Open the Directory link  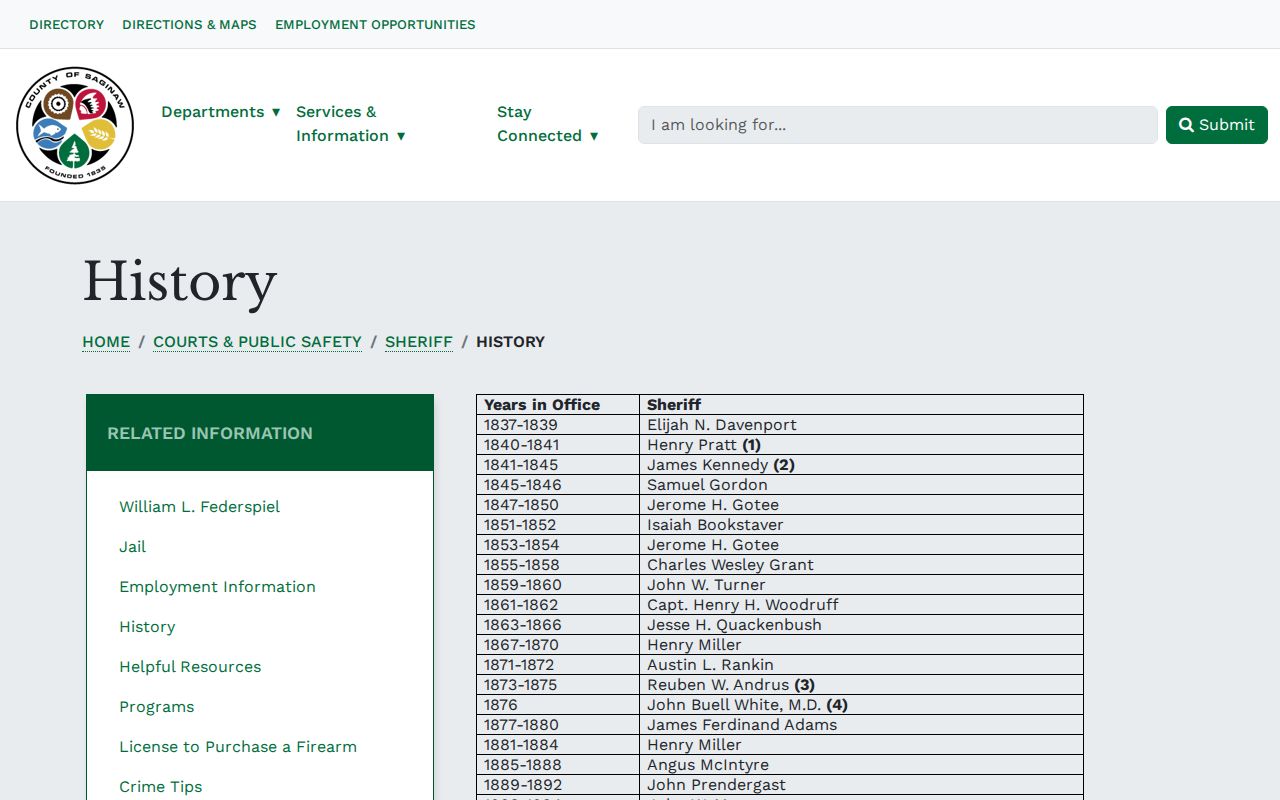(x=67, y=24)
